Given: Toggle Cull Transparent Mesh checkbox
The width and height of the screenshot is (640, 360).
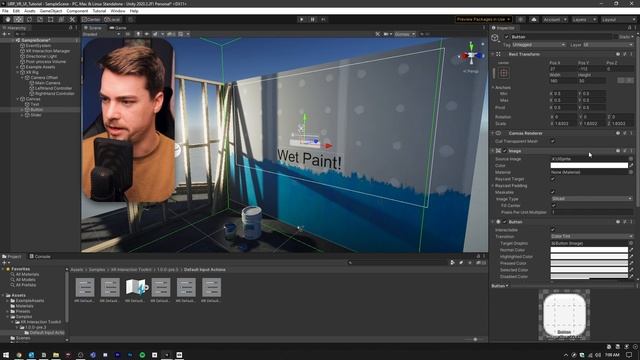Looking at the screenshot, I should (553, 141).
